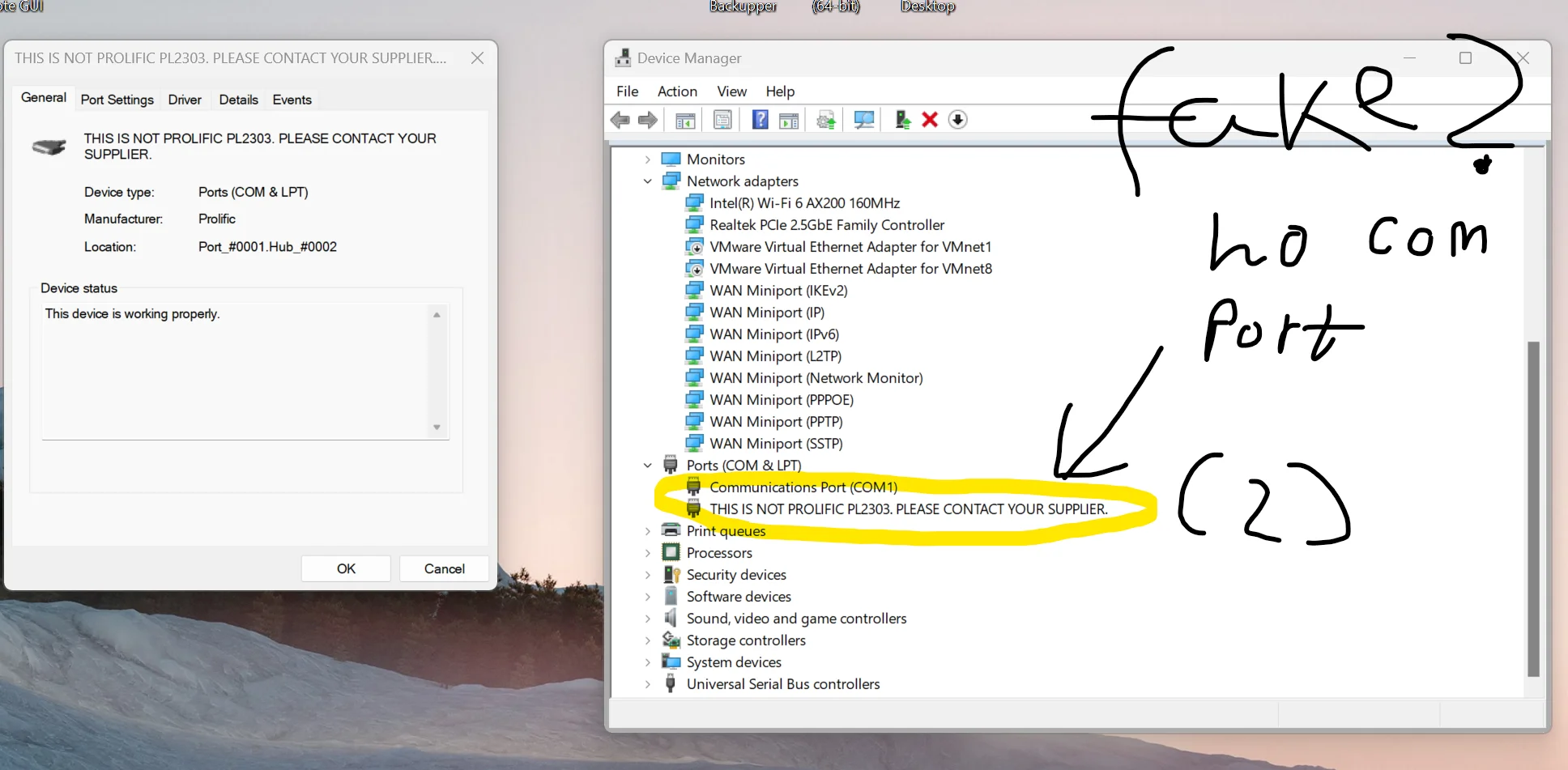The width and height of the screenshot is (1568, 770).
Task: Expand the Print queues category
Action: [648, 531]
